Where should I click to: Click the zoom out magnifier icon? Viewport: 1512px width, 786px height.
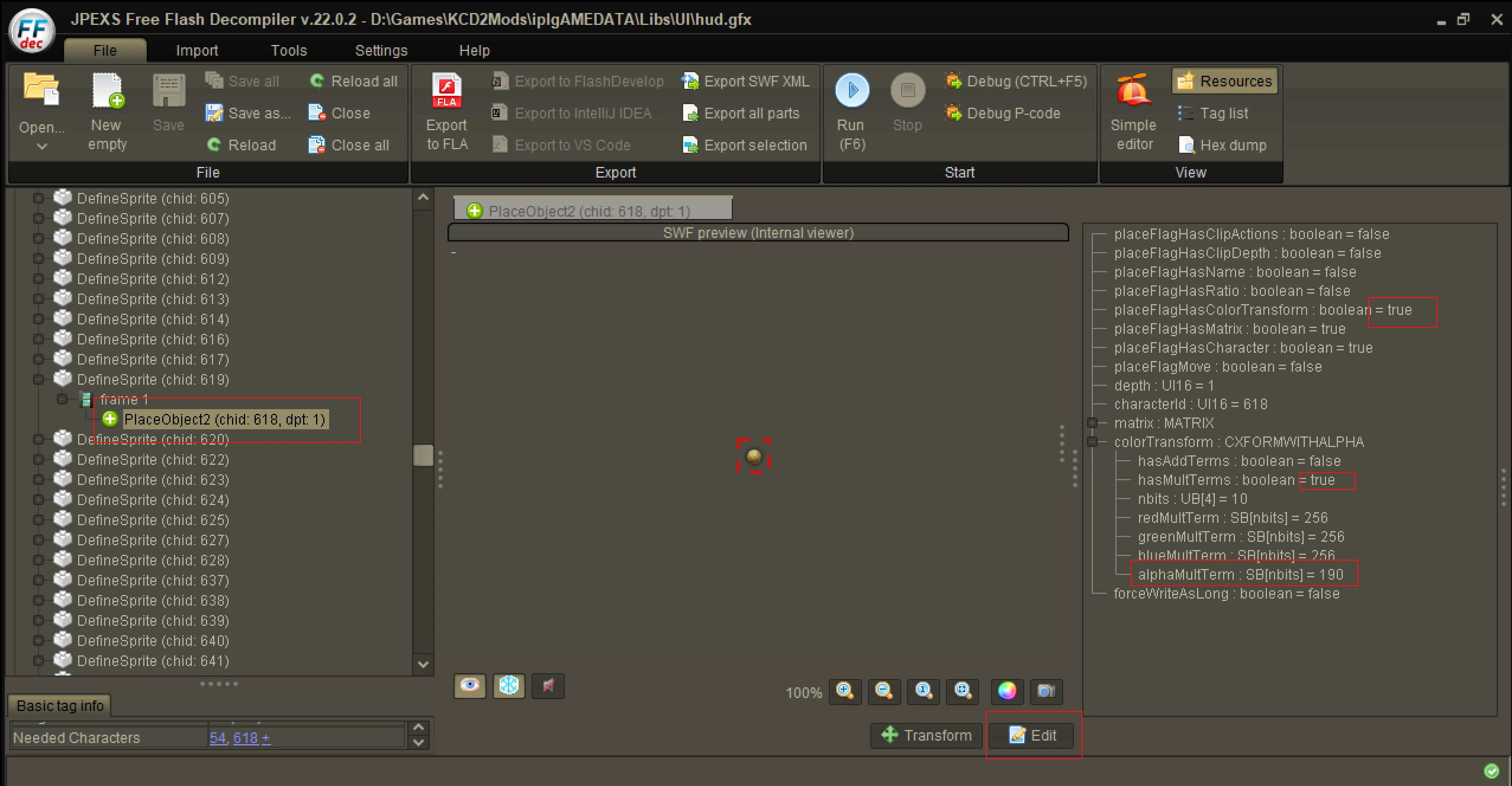coord(883,691)
